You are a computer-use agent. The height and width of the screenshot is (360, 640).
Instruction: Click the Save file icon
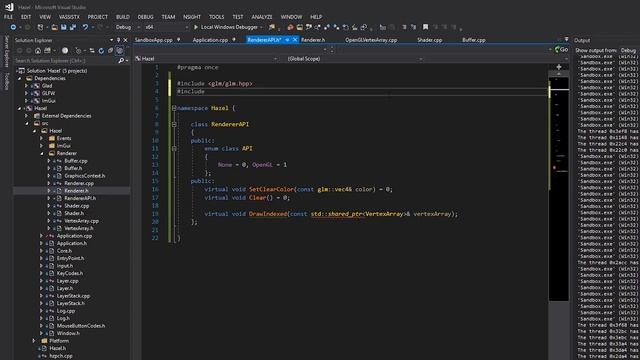64,27
